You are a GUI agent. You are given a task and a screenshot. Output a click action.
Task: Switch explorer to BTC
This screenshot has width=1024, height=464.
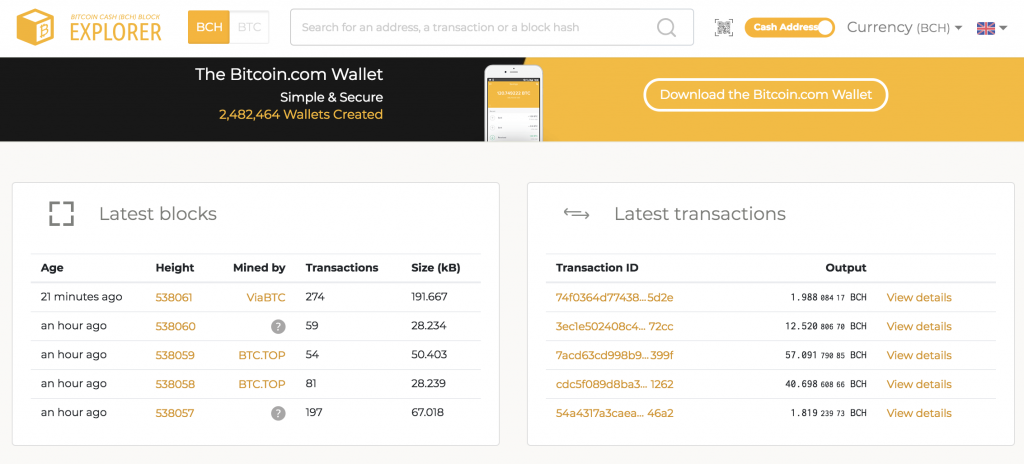[x=250, y=27]
